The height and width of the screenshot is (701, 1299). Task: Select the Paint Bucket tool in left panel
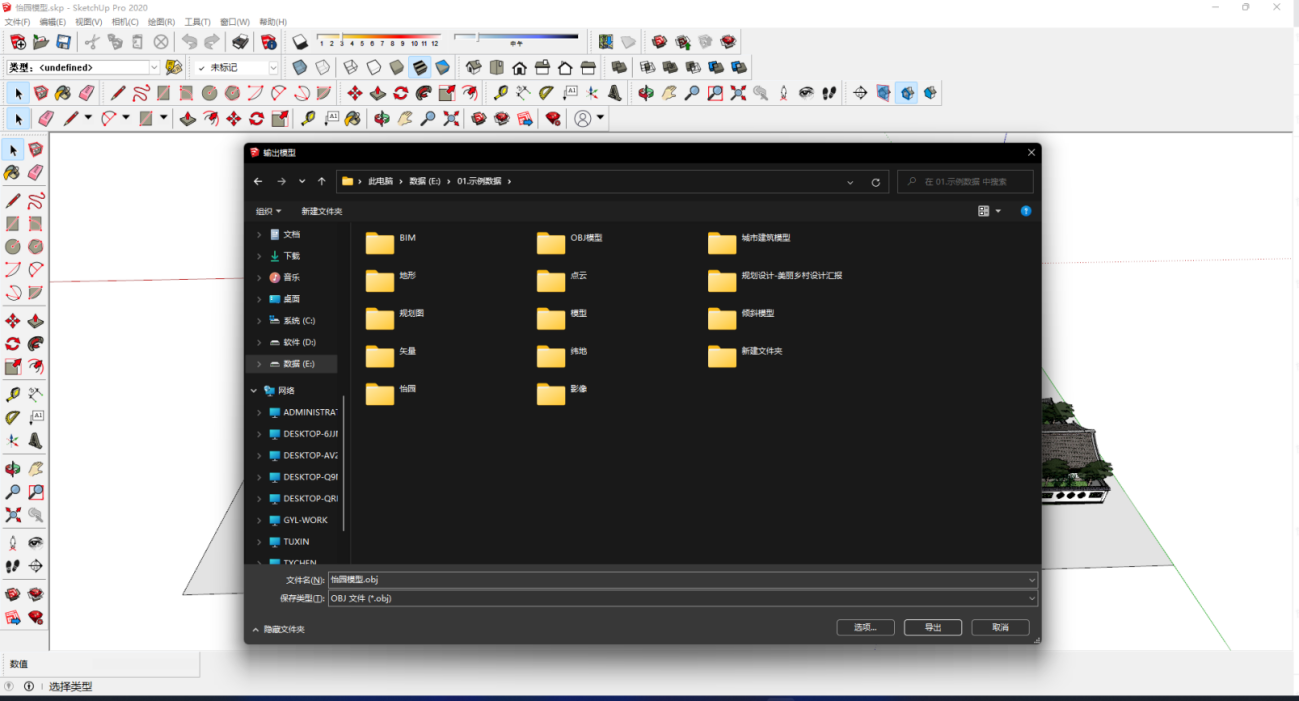coord(13,172)
